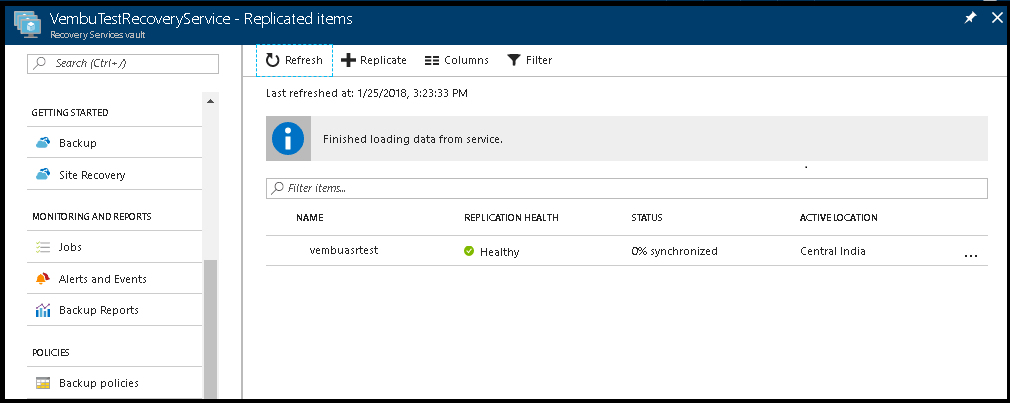Sort by the NAME column header
This screenshot has height=403, width=1010.
coord(310,218)
